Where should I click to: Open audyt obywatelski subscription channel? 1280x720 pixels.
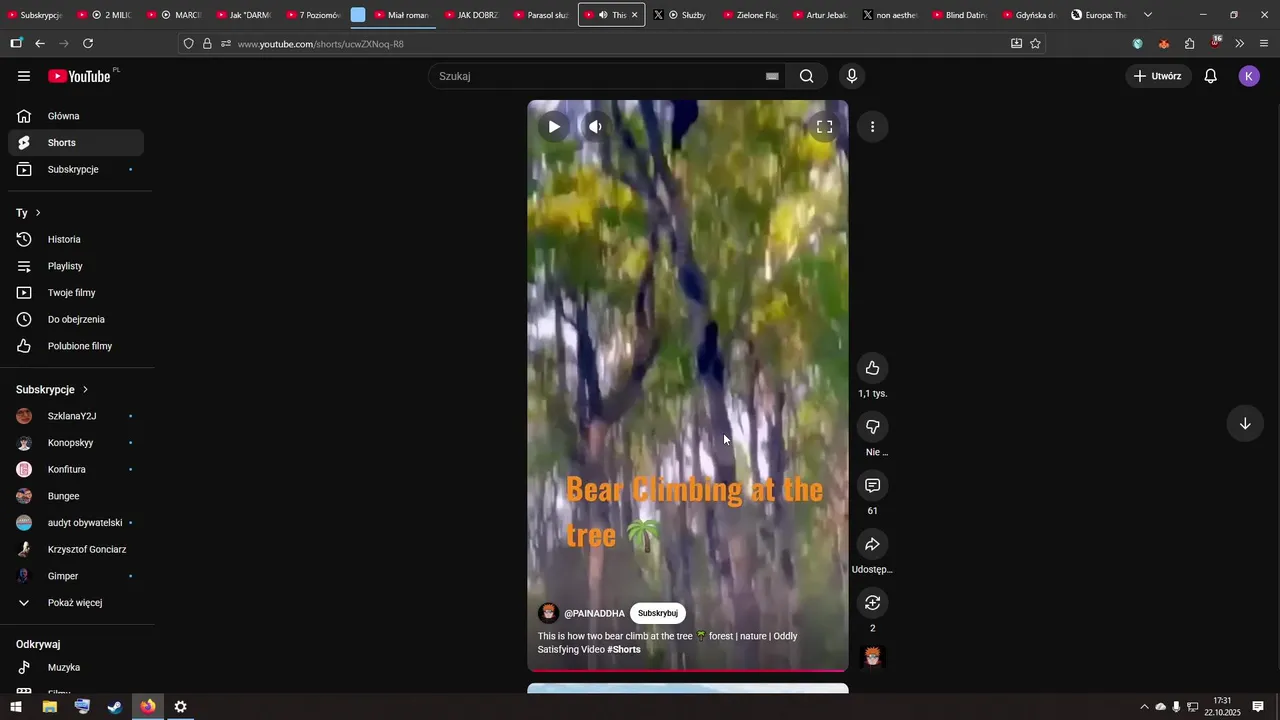click(x=76, y=523)
